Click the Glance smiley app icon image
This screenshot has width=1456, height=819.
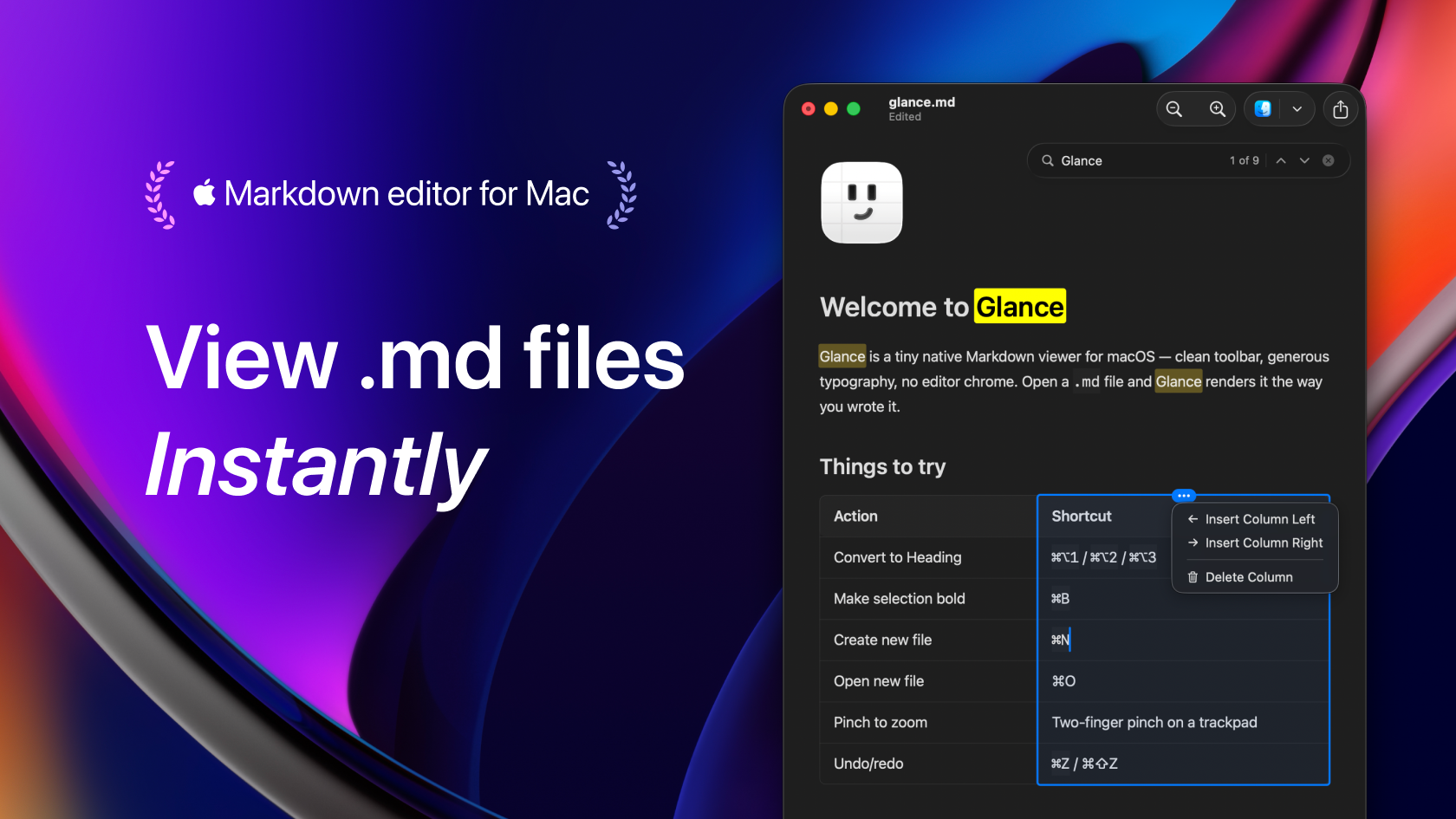[861, 203]
